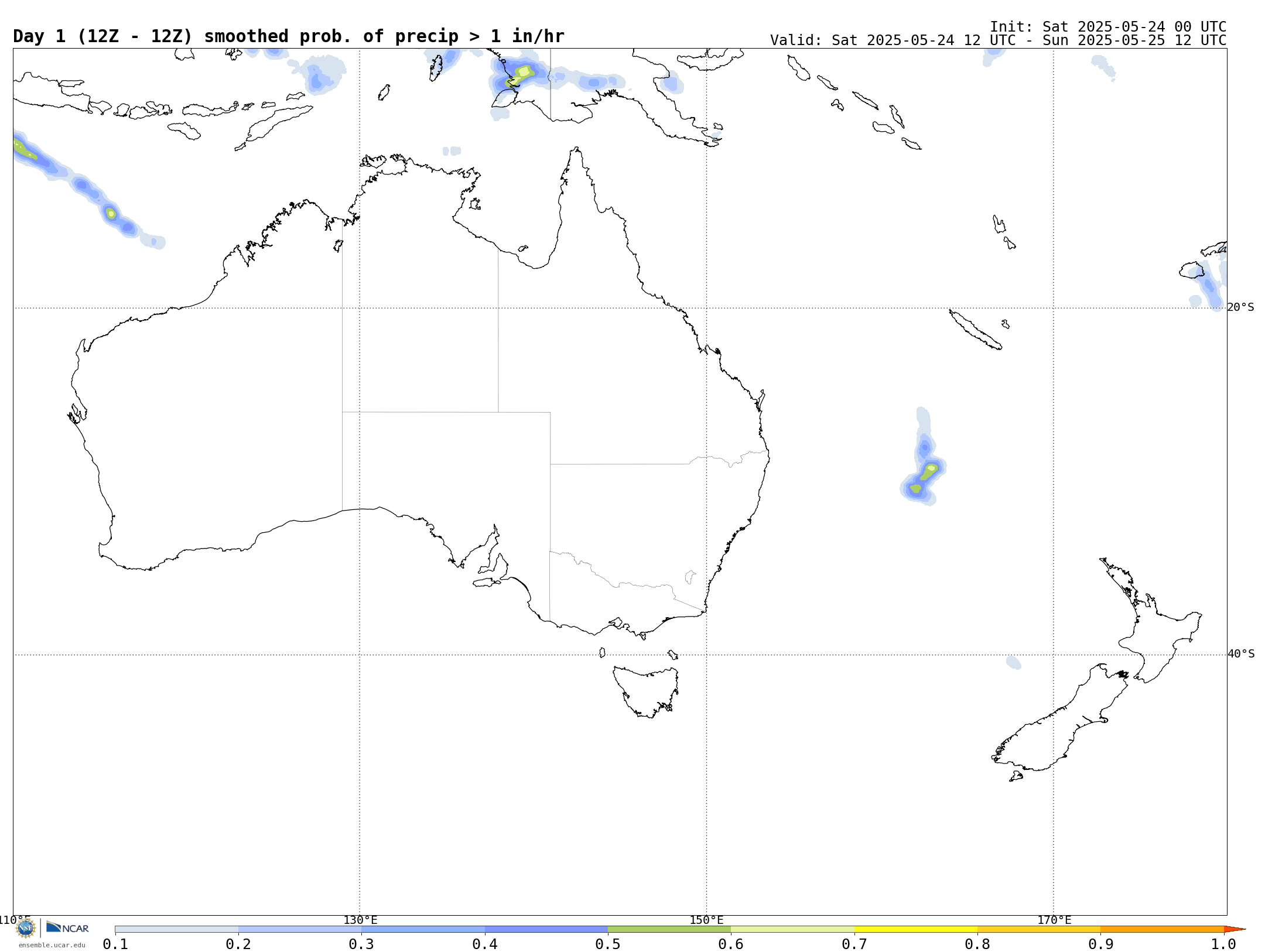
Task: Pick the 0.1–0.2 pale gray colorbar segment
Action: tap(176, 929)
